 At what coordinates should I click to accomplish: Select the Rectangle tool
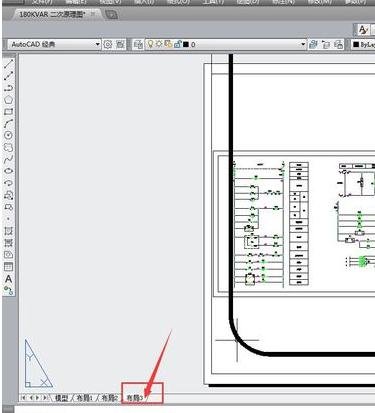[8, 112]
